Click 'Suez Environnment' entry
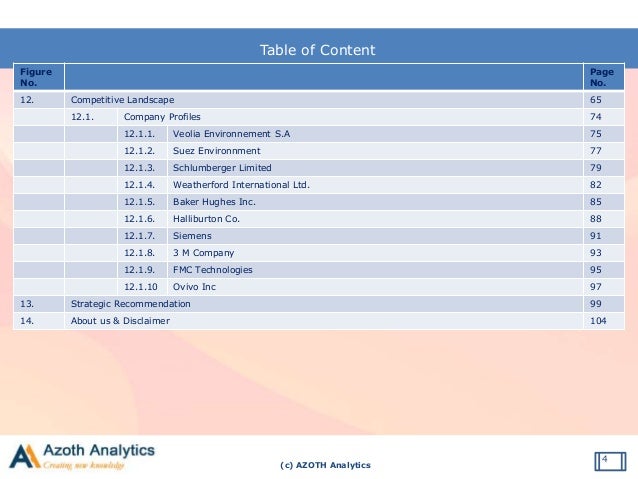This screenshot has height=479, width=638. (x=216, y=151)
